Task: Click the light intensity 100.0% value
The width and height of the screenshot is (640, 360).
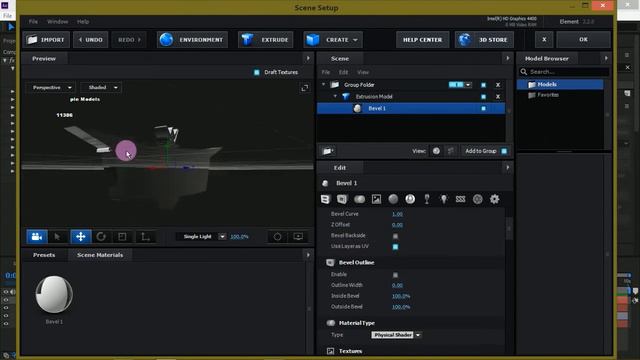Action: 240,237
